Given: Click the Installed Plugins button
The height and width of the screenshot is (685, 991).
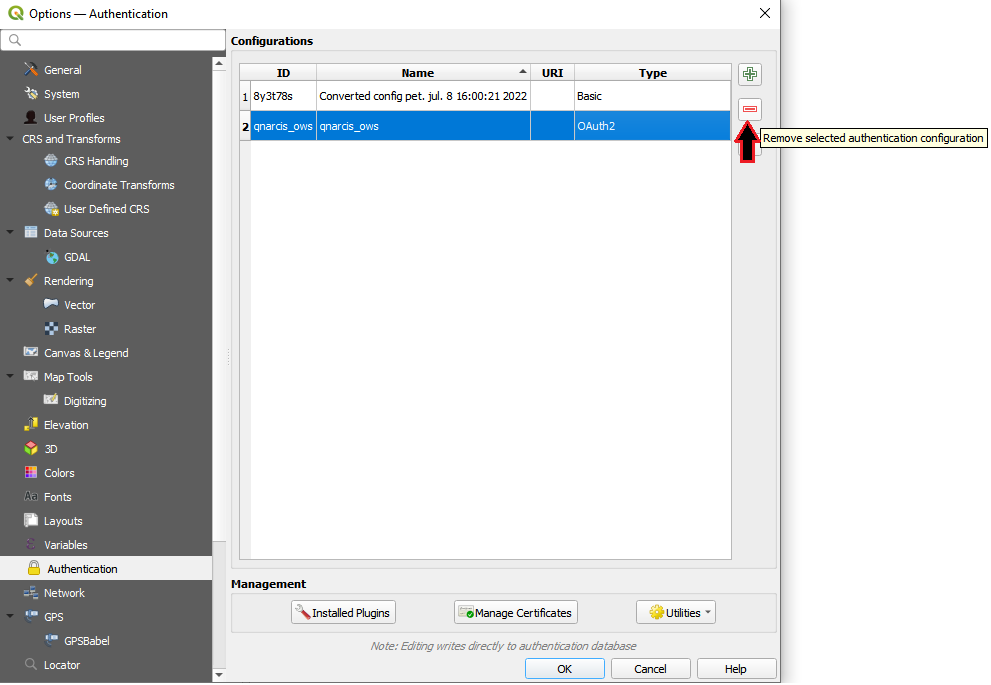Looking at the screenshot, I should click(x=343, y=611).
